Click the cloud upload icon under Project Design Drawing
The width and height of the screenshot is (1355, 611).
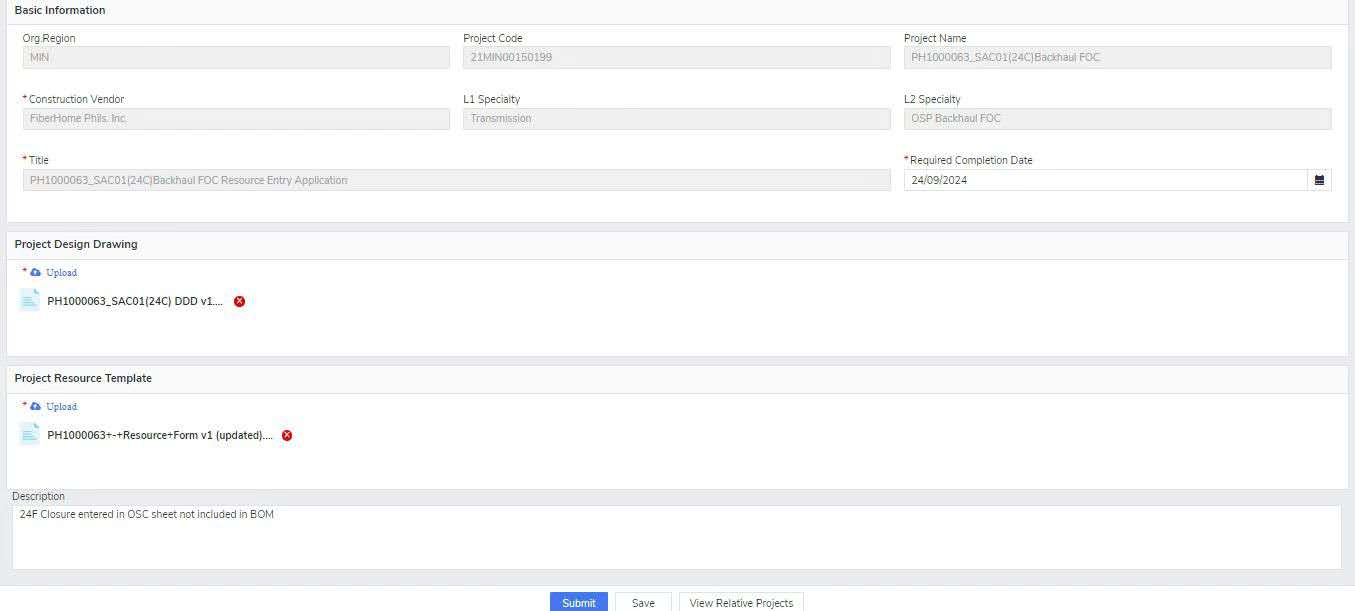click(x=36, y=272)
